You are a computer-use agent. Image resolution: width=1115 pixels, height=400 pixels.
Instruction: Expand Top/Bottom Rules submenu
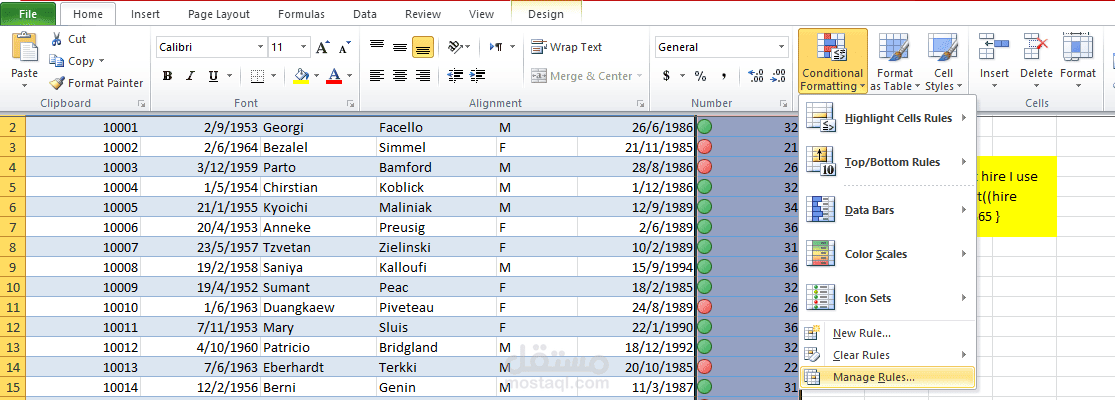point(887,162)
